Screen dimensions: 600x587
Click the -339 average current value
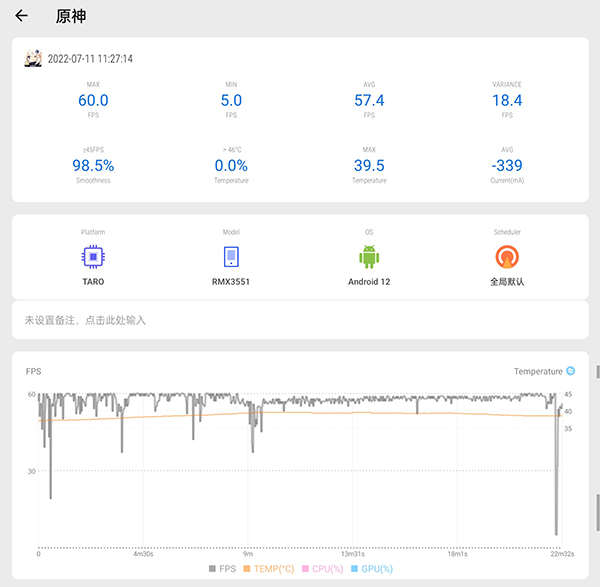pyautogui.click(x=508, y=165)
